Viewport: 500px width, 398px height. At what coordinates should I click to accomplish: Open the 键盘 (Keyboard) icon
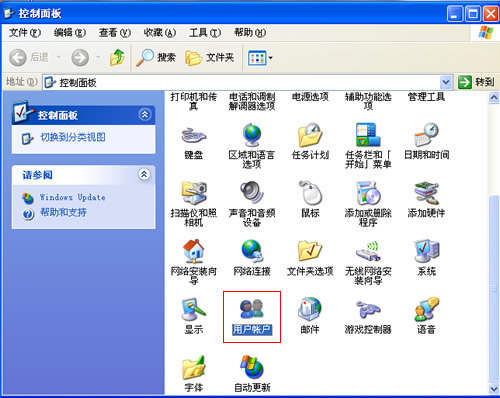pos(194,135)
